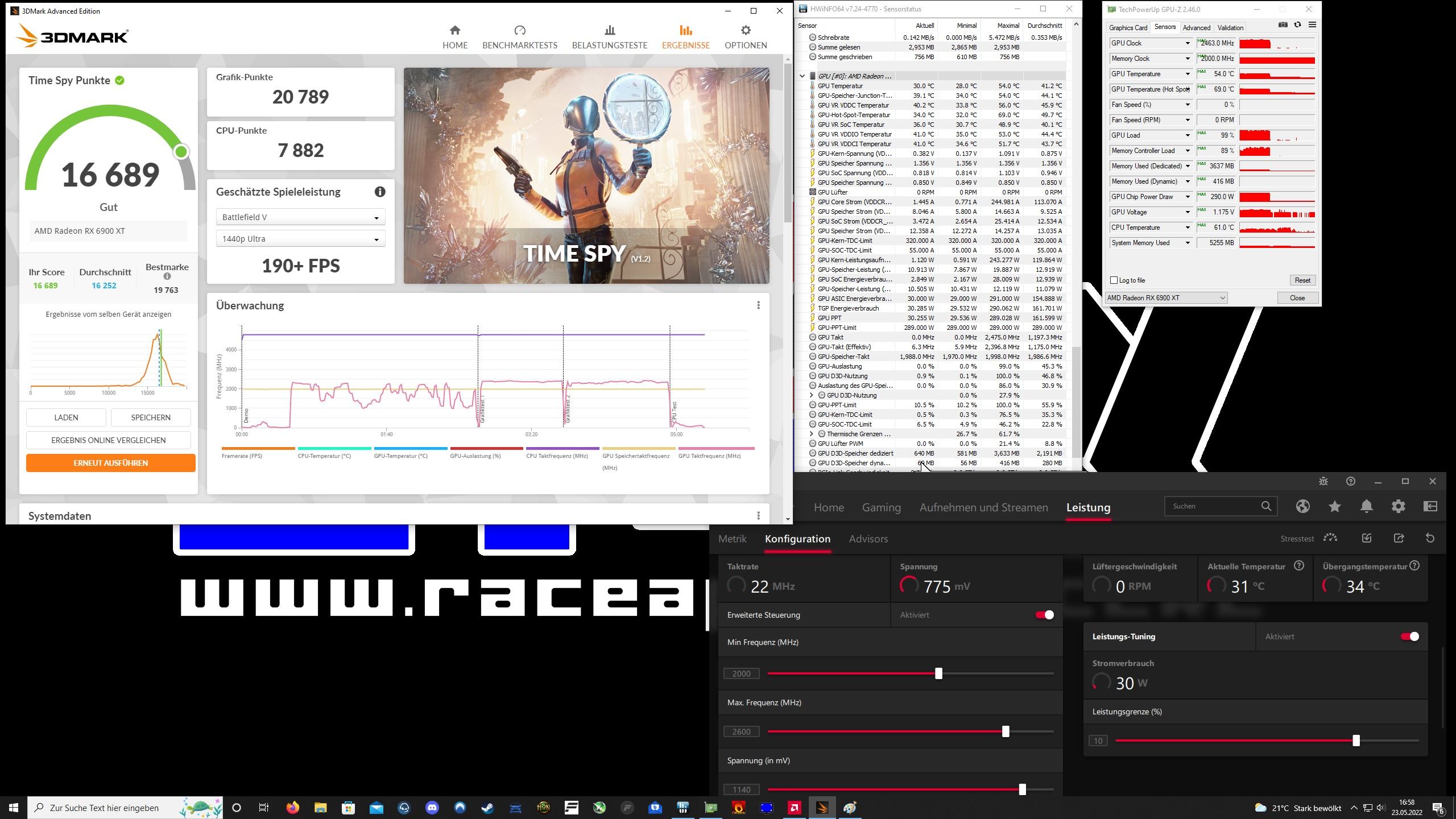Disable the Erweiterte Steuerung toggle
The height and width of the screenshot is (819, 1456).
pyautogui.click(x=1044, y=615)
